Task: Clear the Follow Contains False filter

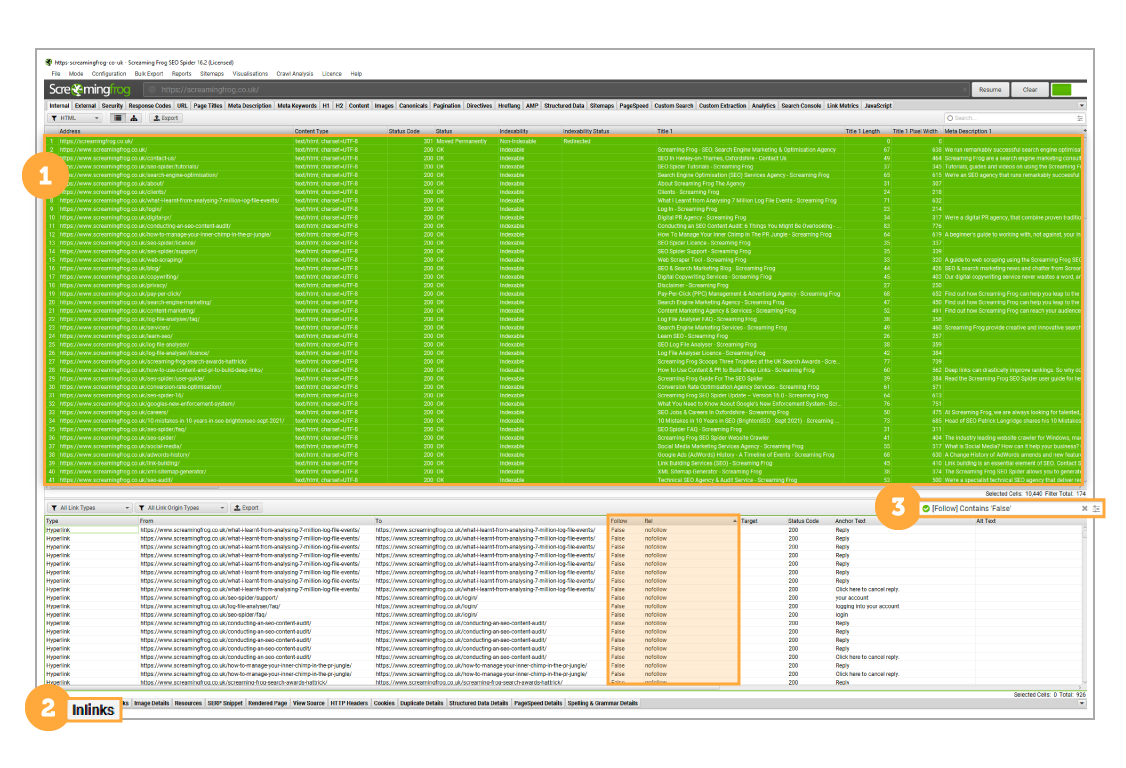Action: coord(1084,509)
